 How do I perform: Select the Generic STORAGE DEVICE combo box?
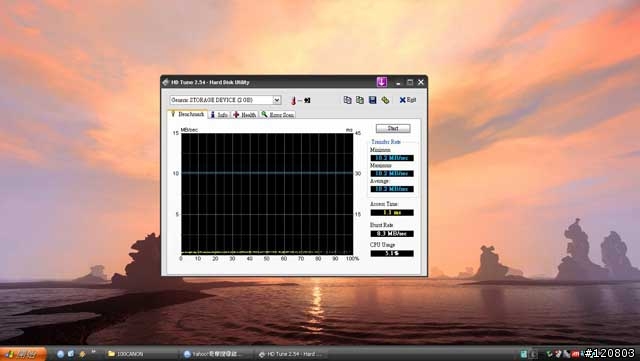pos(225,100)
